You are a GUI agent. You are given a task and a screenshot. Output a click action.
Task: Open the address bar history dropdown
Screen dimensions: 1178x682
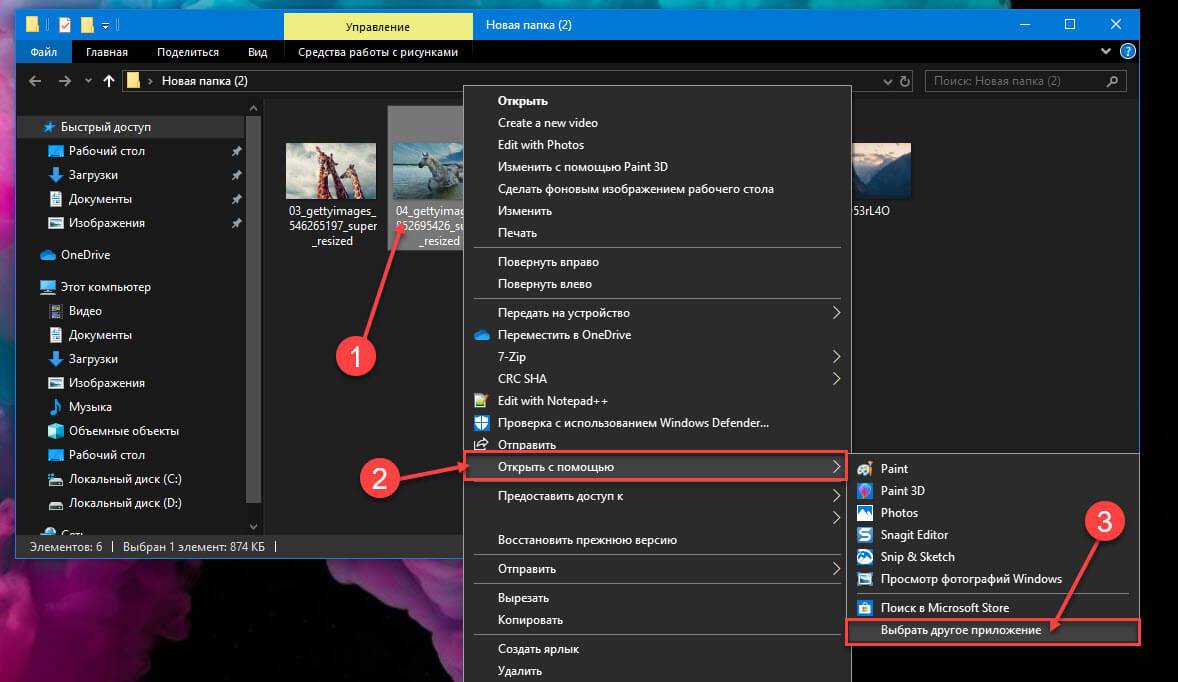point(887,81)
